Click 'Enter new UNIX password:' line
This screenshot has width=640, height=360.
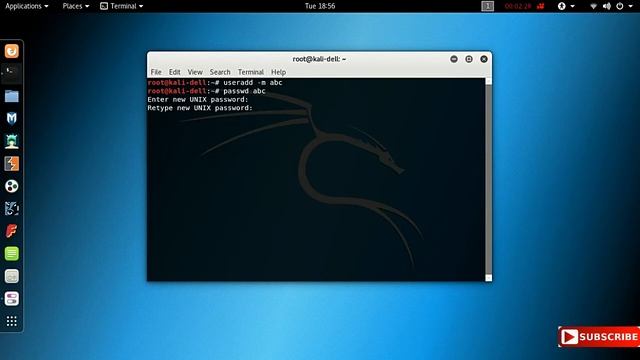[198, 100]
